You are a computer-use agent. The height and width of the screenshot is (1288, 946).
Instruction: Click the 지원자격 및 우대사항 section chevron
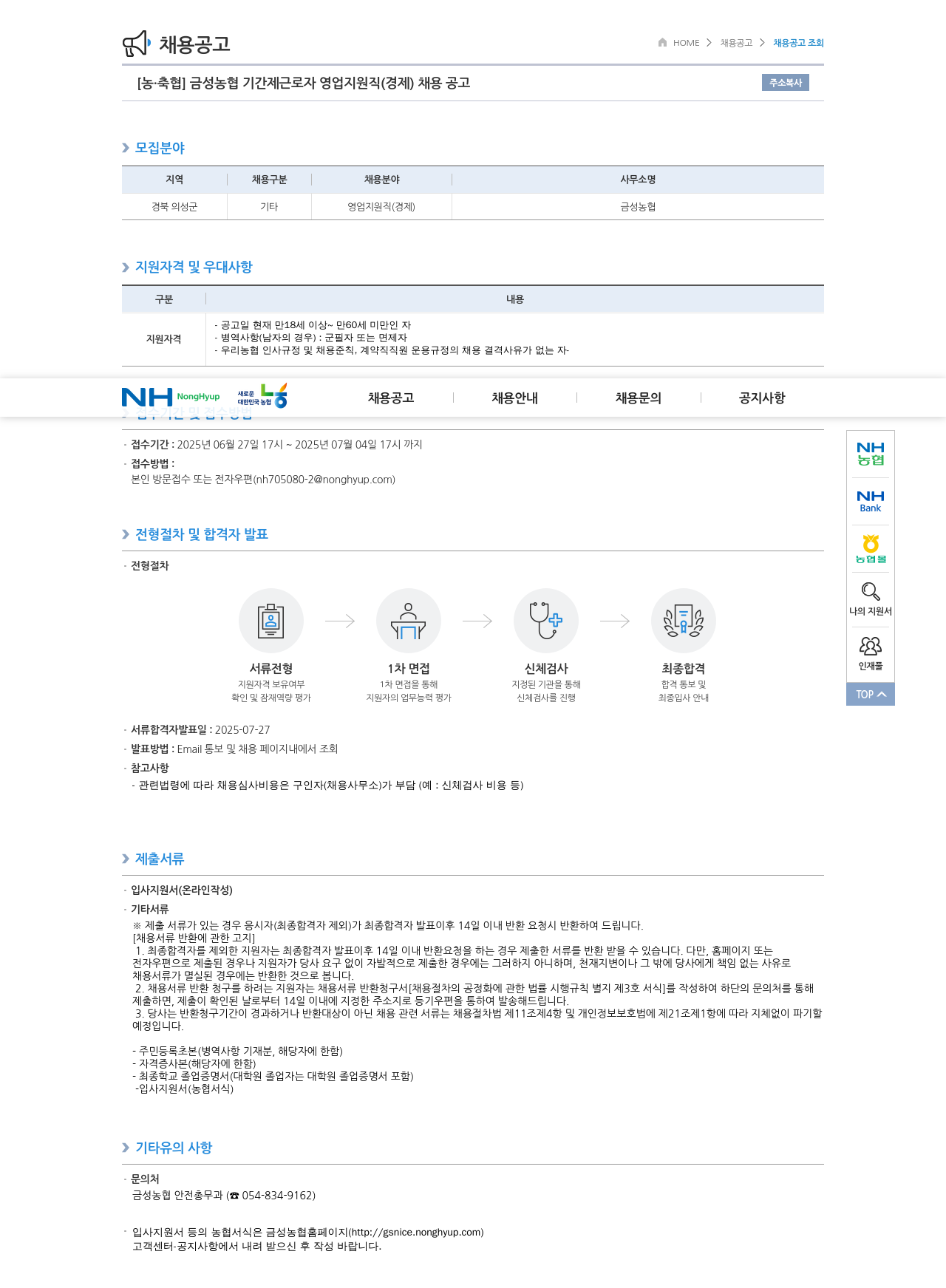coord(126,268)
